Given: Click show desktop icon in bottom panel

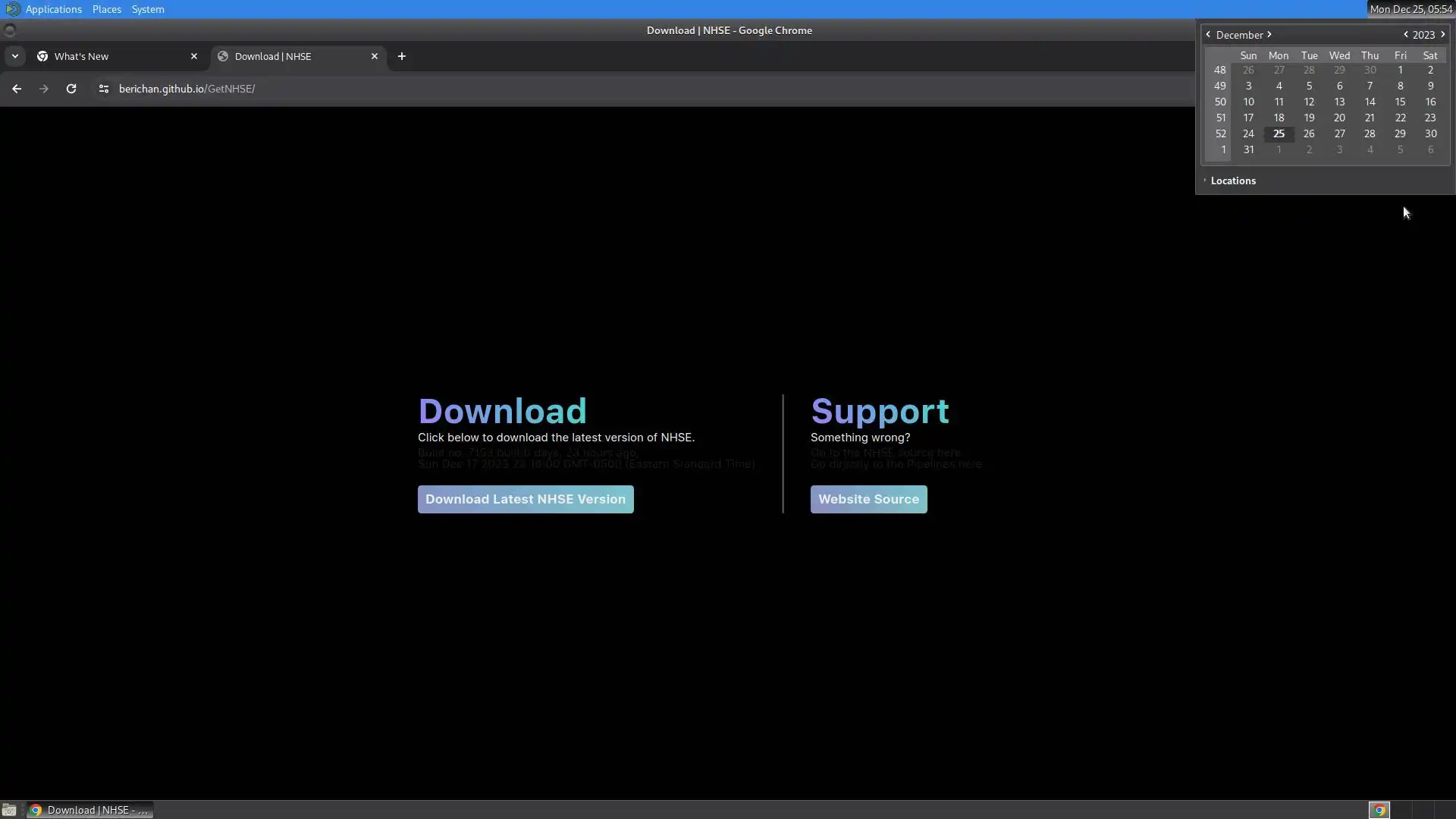Looking at the screenshot, I should [x=9, y=810].
